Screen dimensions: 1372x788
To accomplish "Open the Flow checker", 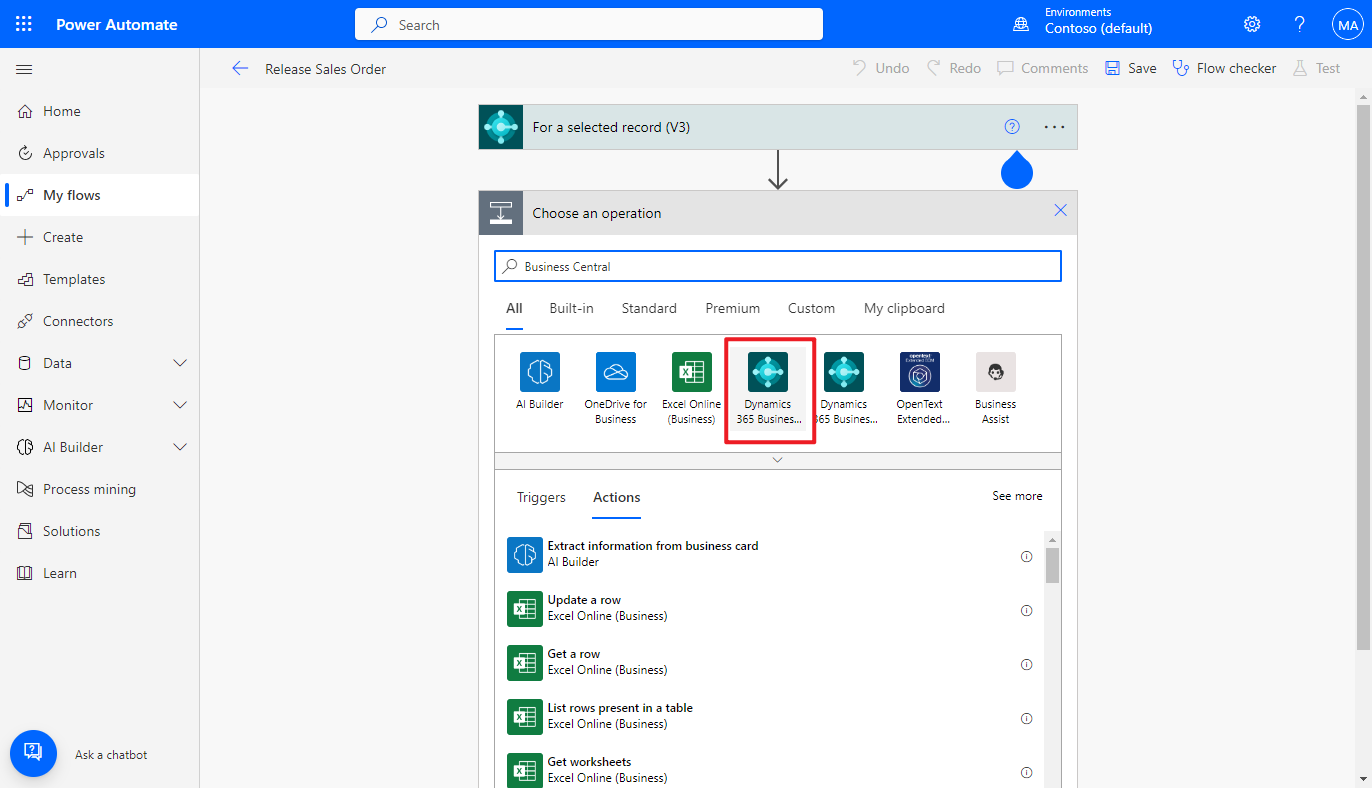I will pos(1224,67).
